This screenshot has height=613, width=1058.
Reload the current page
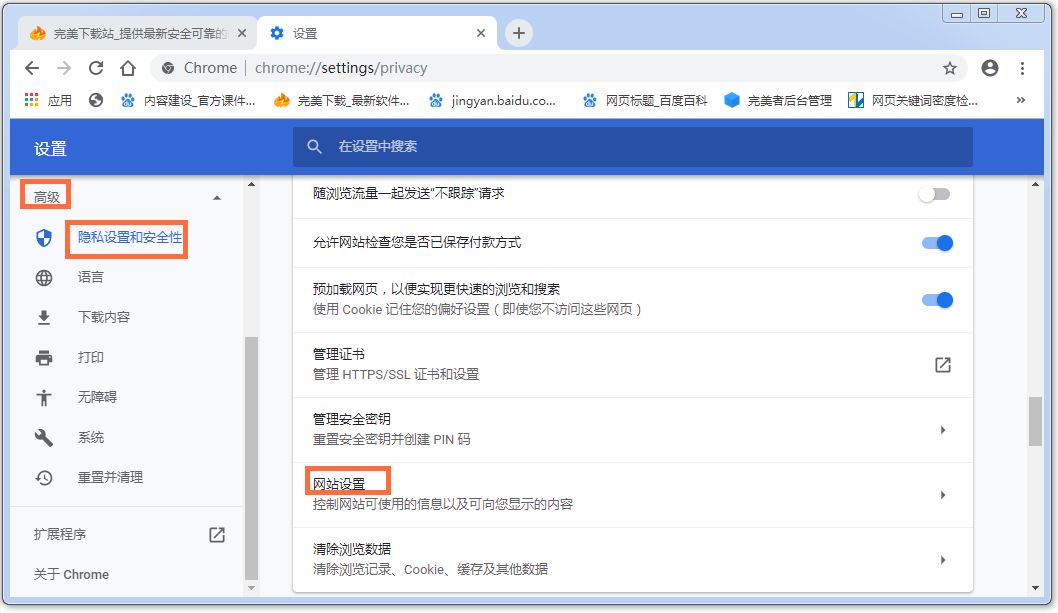96,68
